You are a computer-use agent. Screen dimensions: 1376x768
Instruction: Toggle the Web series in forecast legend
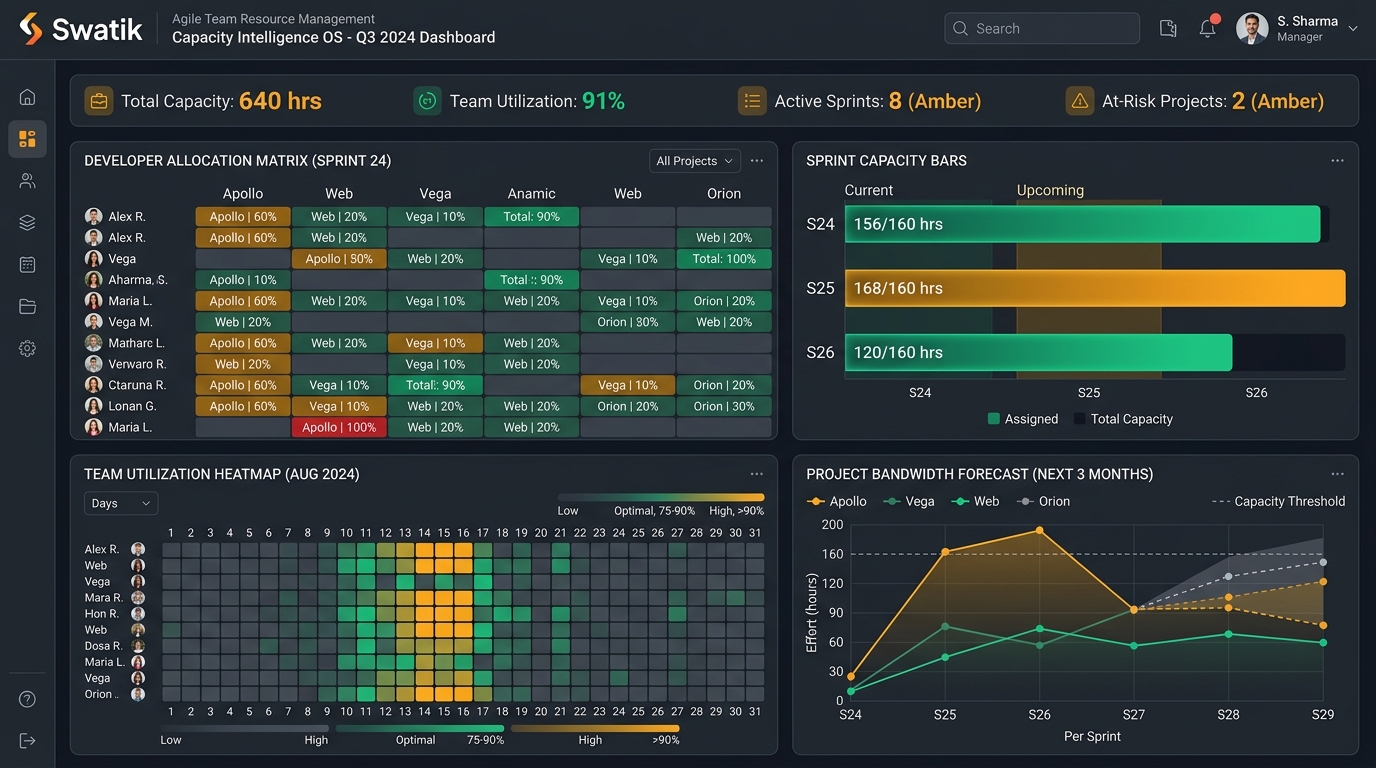click(975, 501)
